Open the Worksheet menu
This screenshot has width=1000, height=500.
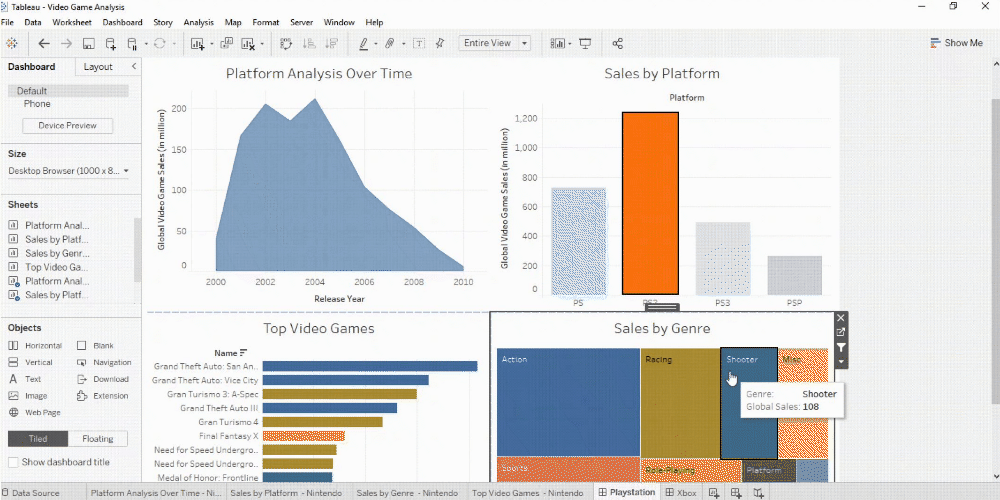(72, 22)
